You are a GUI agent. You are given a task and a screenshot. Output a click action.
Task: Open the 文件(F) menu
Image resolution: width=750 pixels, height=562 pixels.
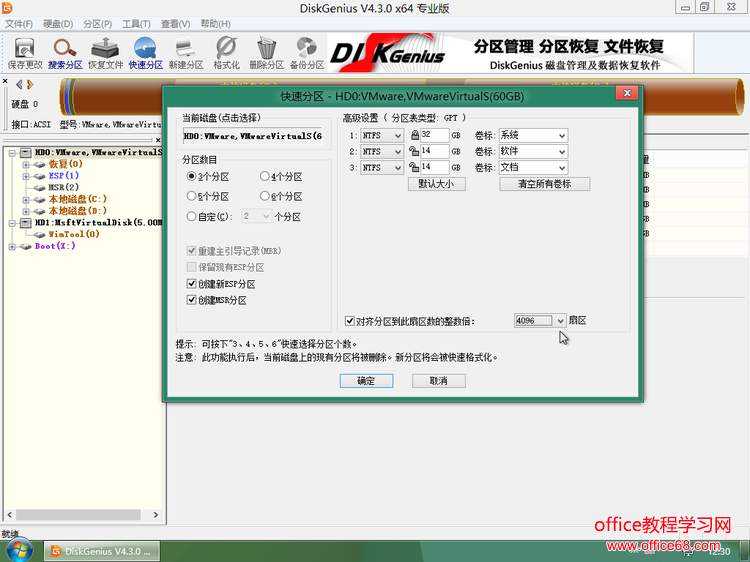coord(19,24)
